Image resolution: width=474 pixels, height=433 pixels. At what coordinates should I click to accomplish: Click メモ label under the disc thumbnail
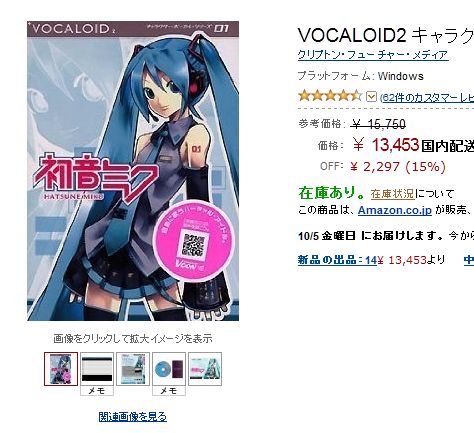pos(169,391)
